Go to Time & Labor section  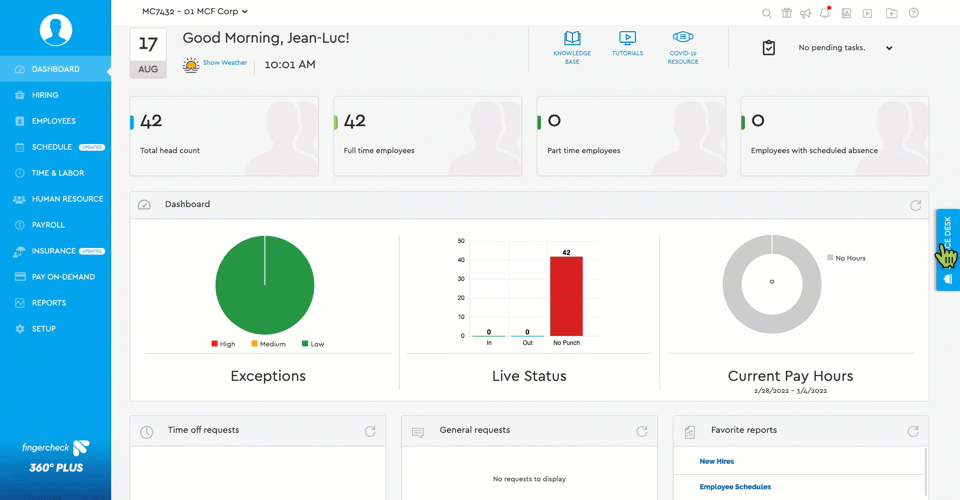(57, 173)
